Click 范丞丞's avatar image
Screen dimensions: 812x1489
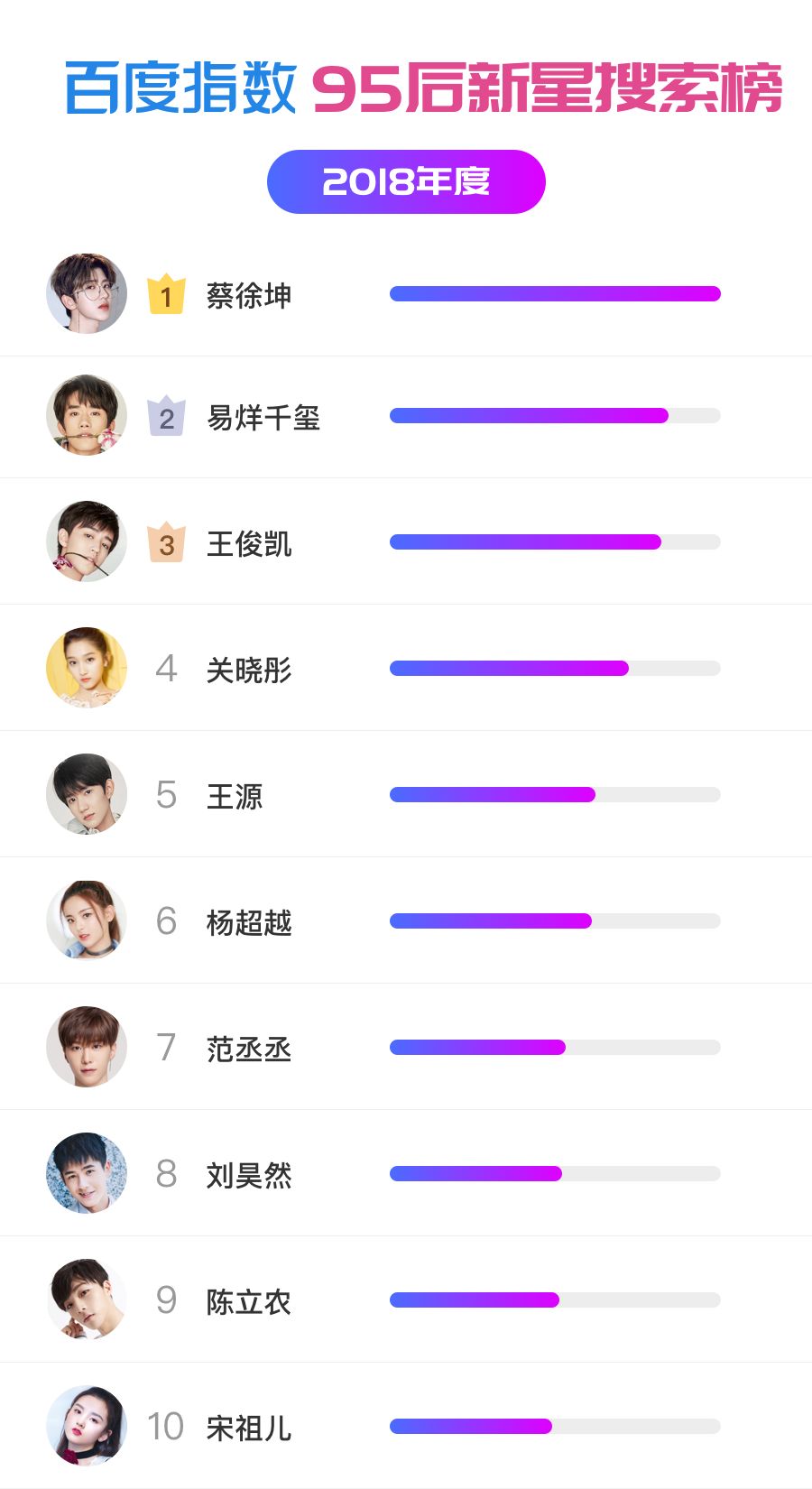(87, 1047)
